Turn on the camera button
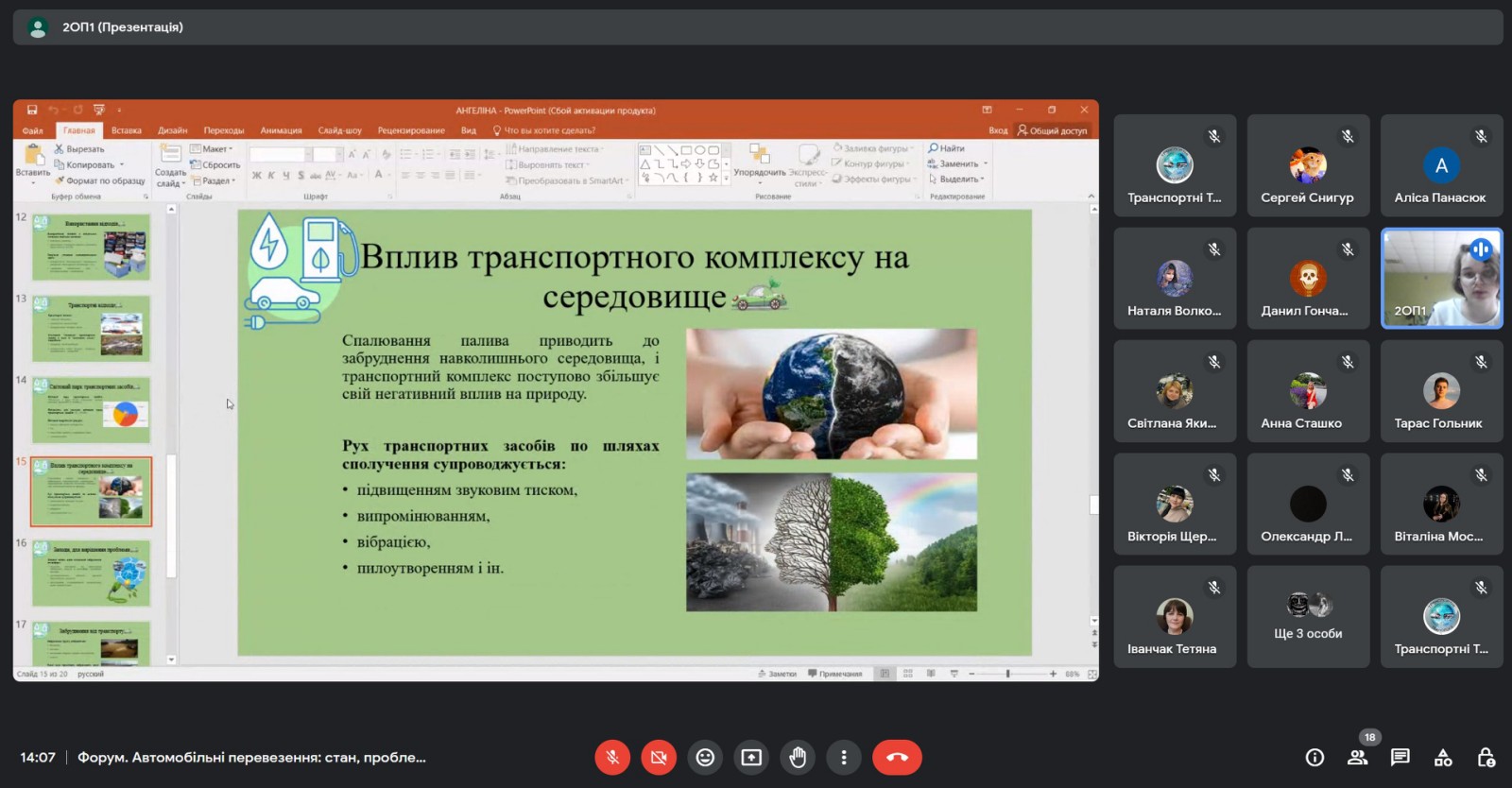1512x788 pixels. (x=659, y=757)
